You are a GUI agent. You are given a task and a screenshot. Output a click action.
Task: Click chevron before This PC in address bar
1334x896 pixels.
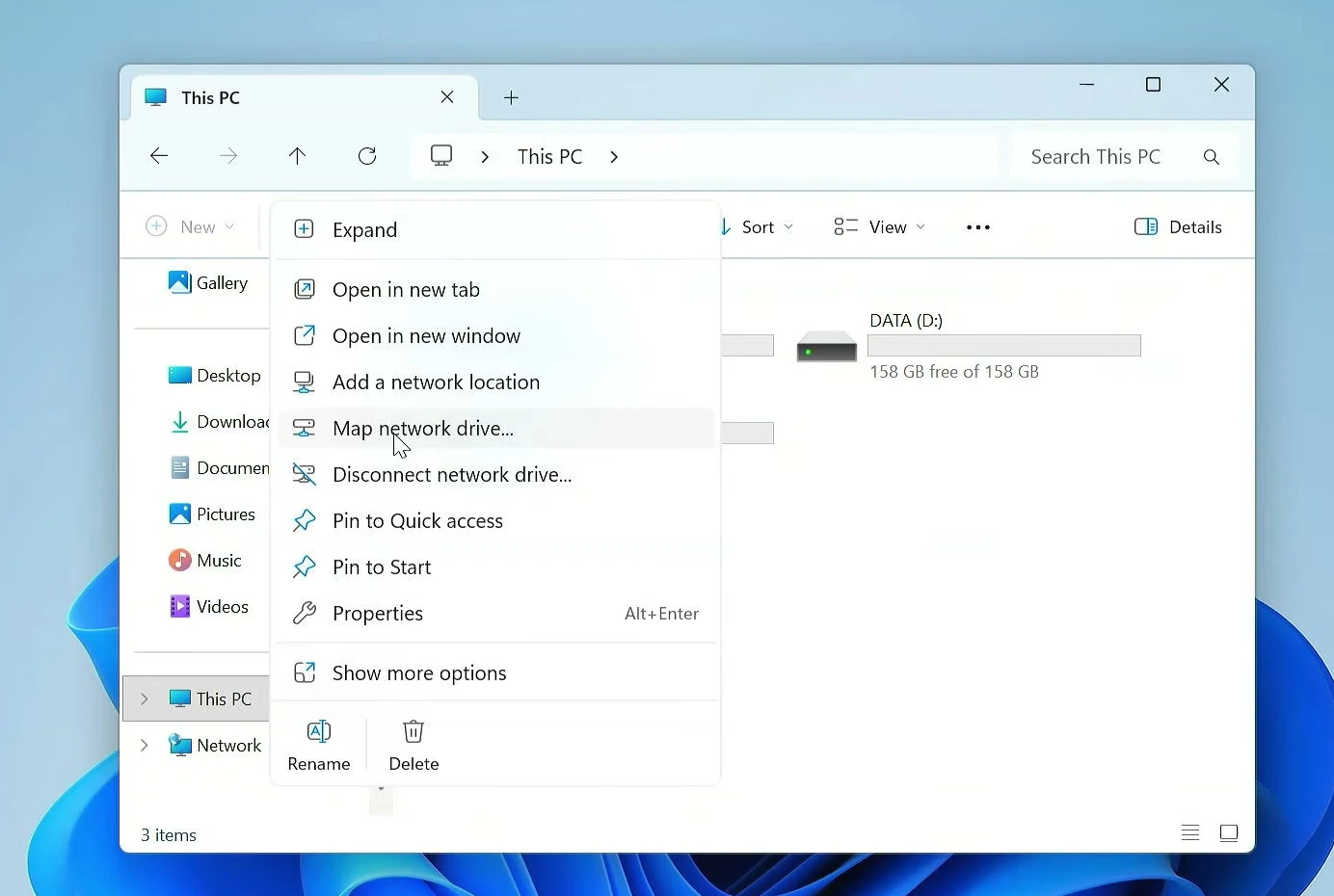coord(485,157)
